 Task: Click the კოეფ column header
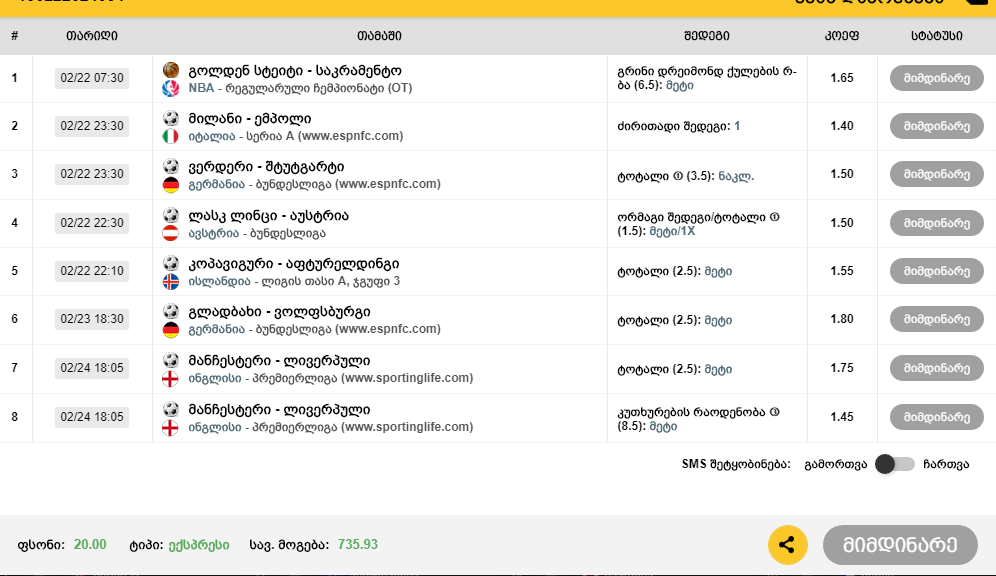842,36
